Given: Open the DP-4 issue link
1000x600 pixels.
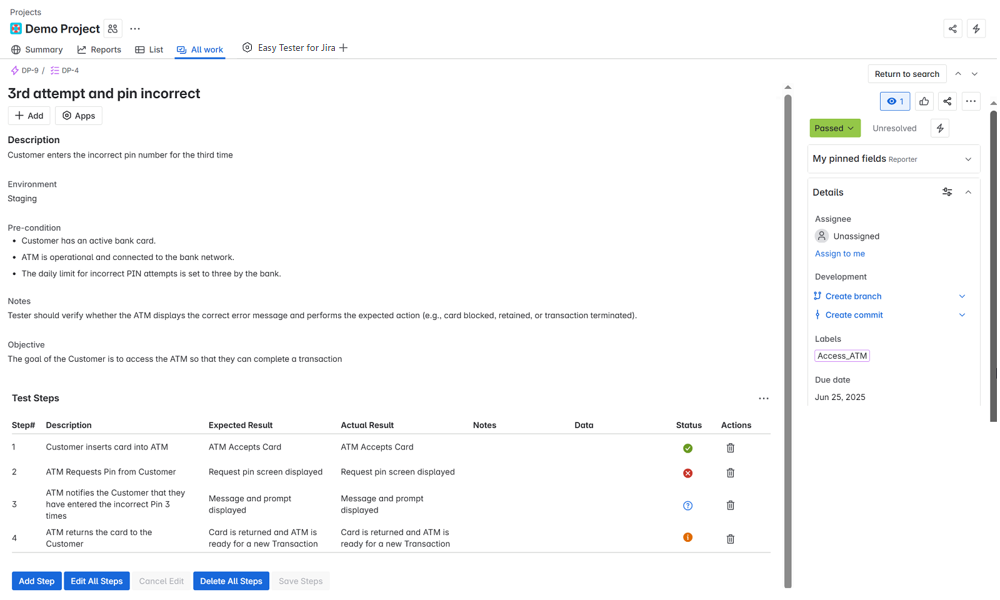Looking at the screenshot, I should [x=64, y=71].
